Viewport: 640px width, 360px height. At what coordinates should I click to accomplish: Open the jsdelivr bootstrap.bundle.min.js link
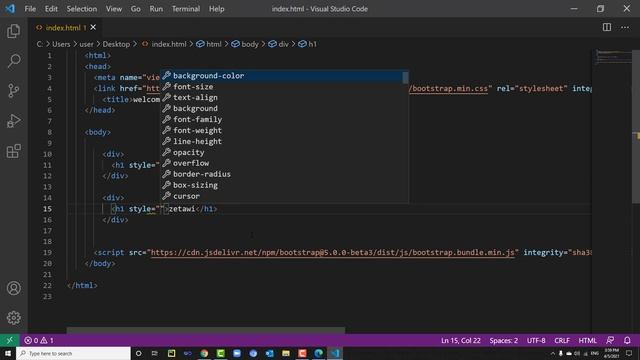(x=332, y=253)
